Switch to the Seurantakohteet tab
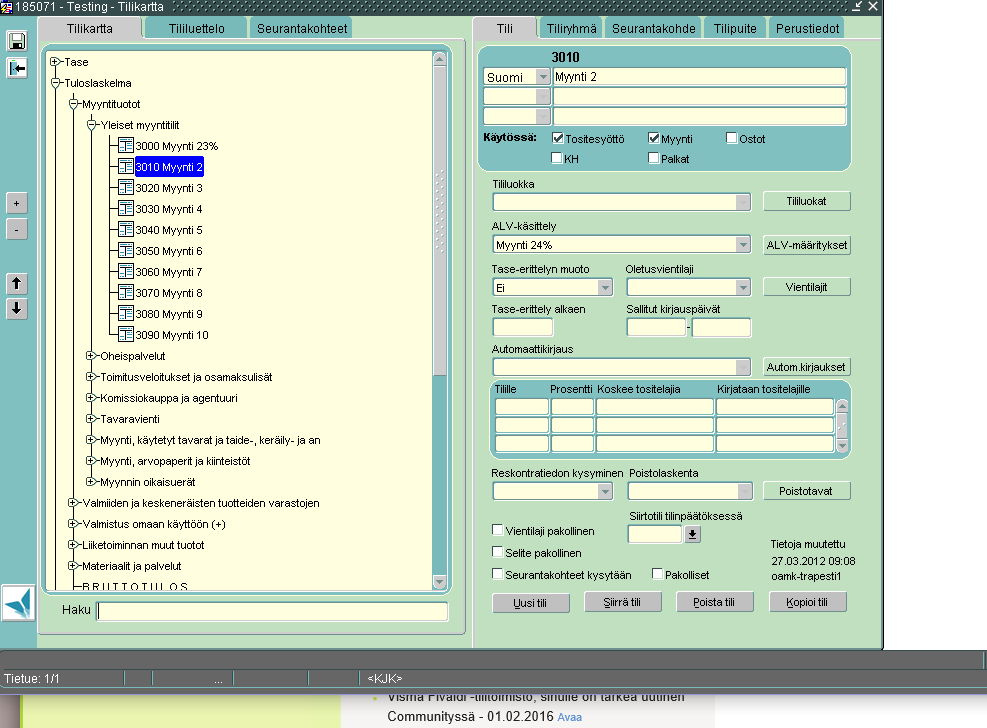The image size is (987, 728). 302,29
